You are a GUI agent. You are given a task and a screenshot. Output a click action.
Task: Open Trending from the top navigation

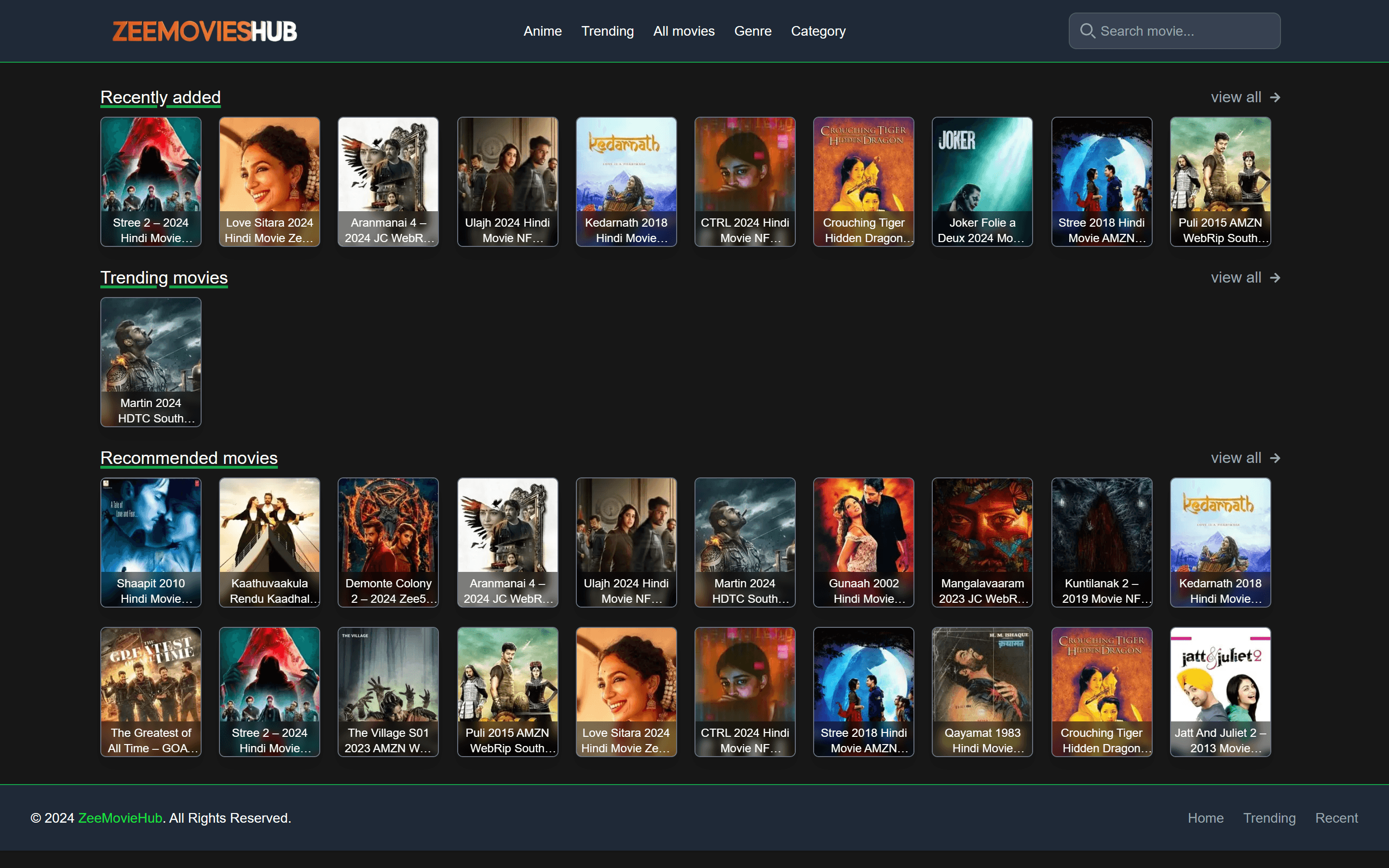pos(607,30)
